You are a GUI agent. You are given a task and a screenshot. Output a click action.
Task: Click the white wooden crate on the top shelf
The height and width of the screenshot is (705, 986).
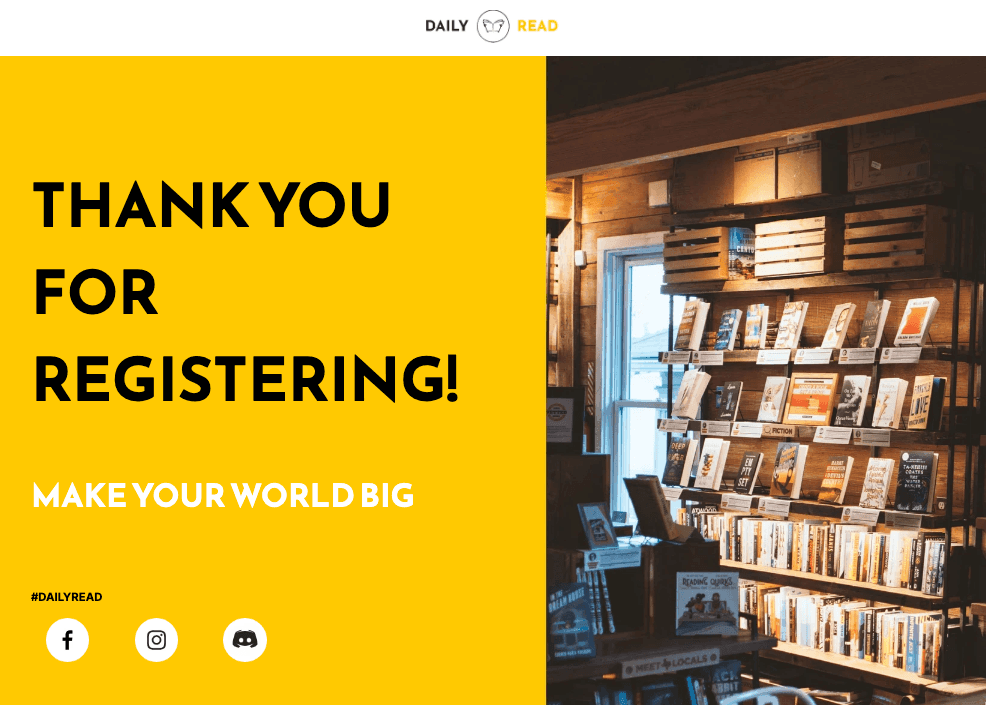[x=790, y=247]
